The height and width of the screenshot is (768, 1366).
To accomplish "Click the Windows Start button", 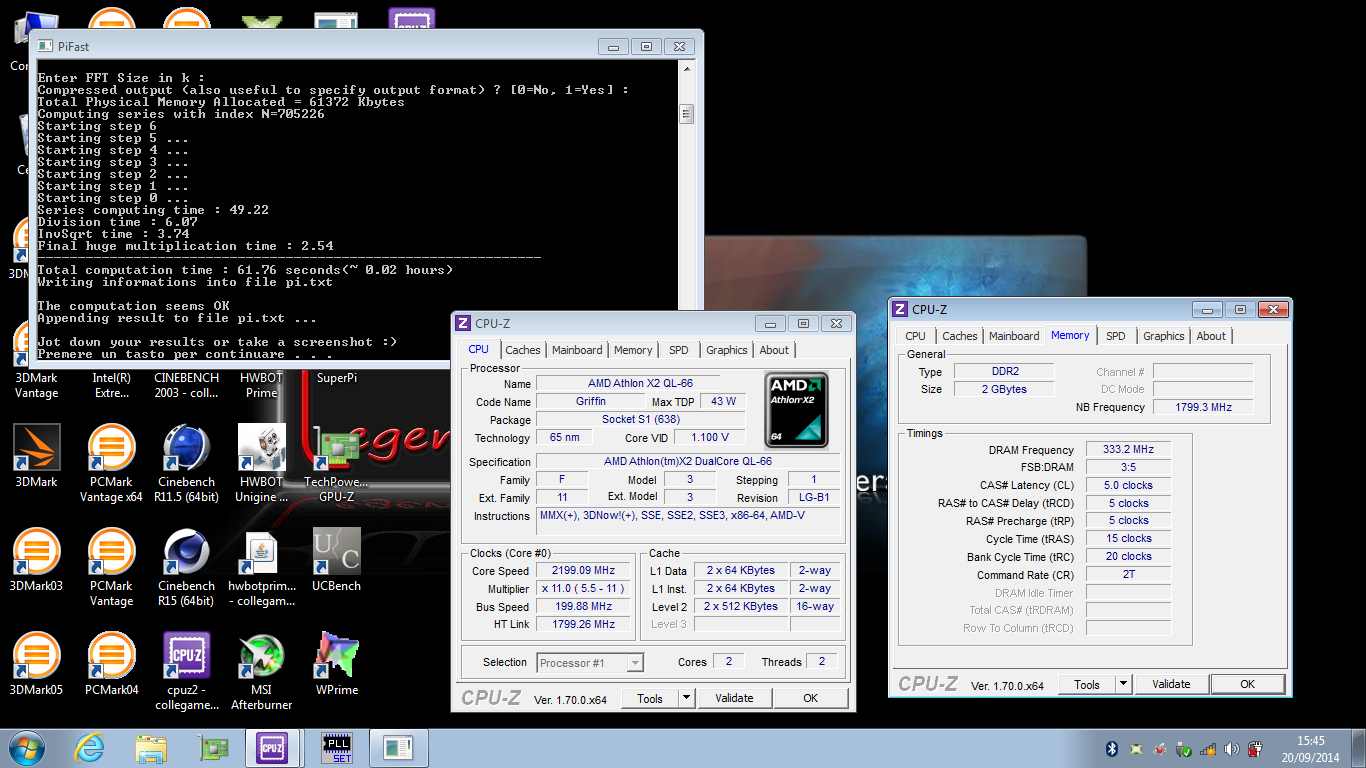I will [x=26, y=748].
